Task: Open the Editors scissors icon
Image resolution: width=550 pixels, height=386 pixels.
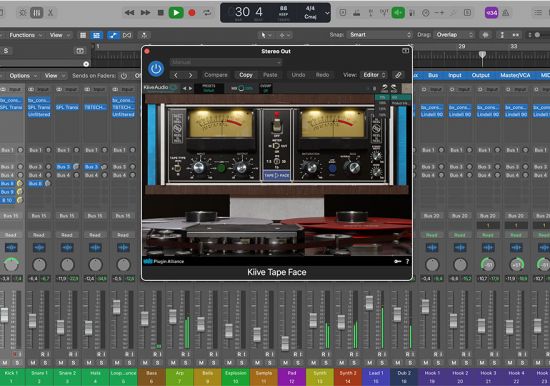Action: tap(51, 13)
